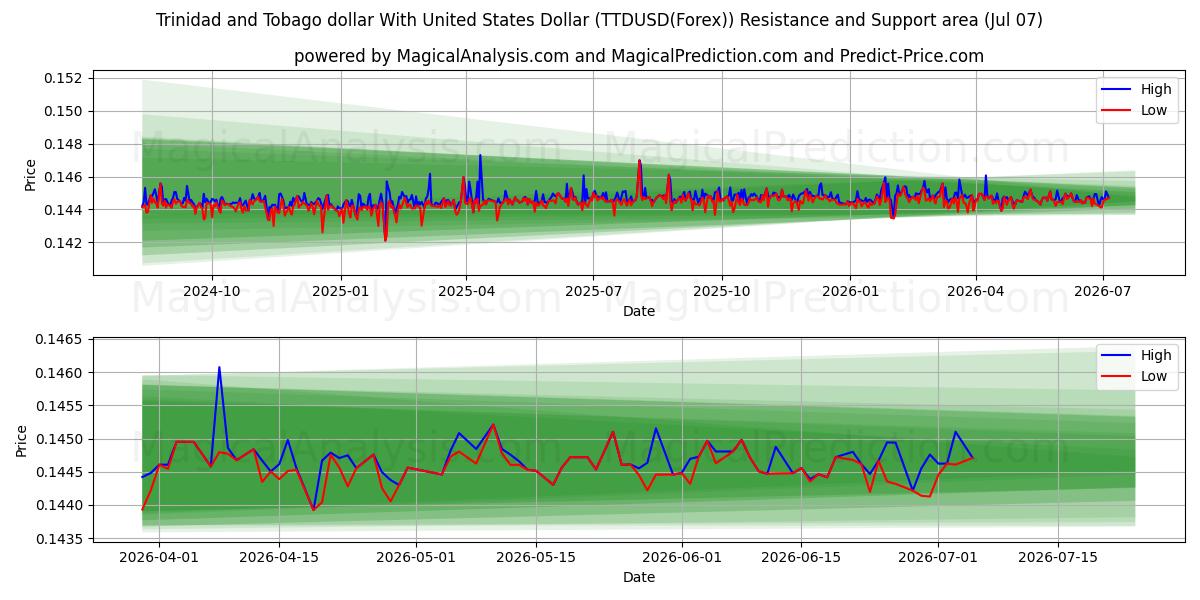Click the 0.152 y-axis label in top chart
Viewport: 1200px width, 600px height.
(64, 78)
